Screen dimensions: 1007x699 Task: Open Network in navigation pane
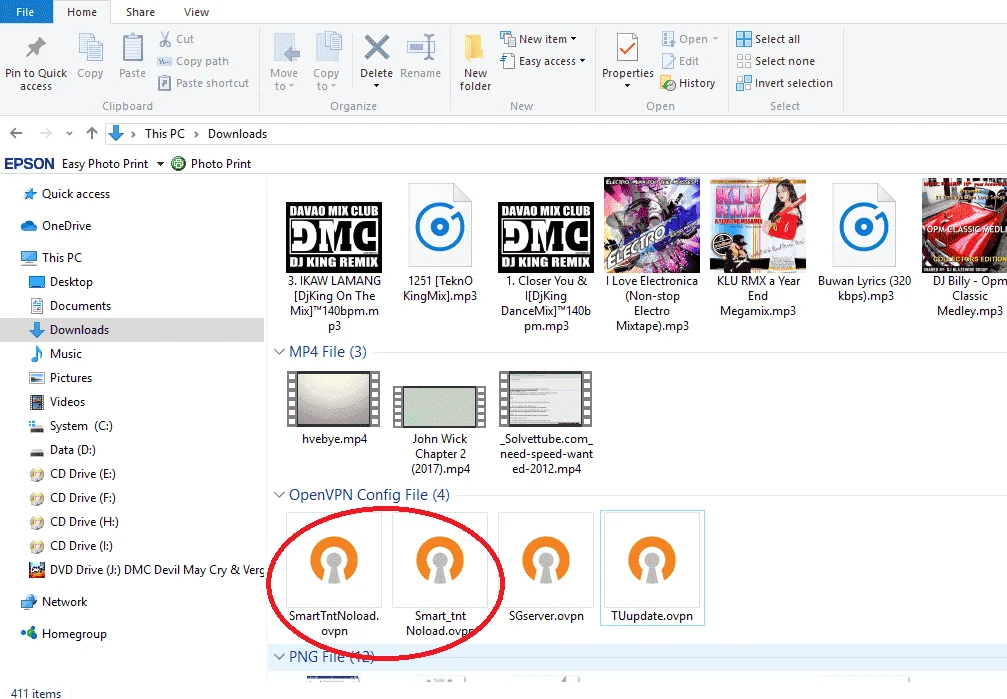54,602
